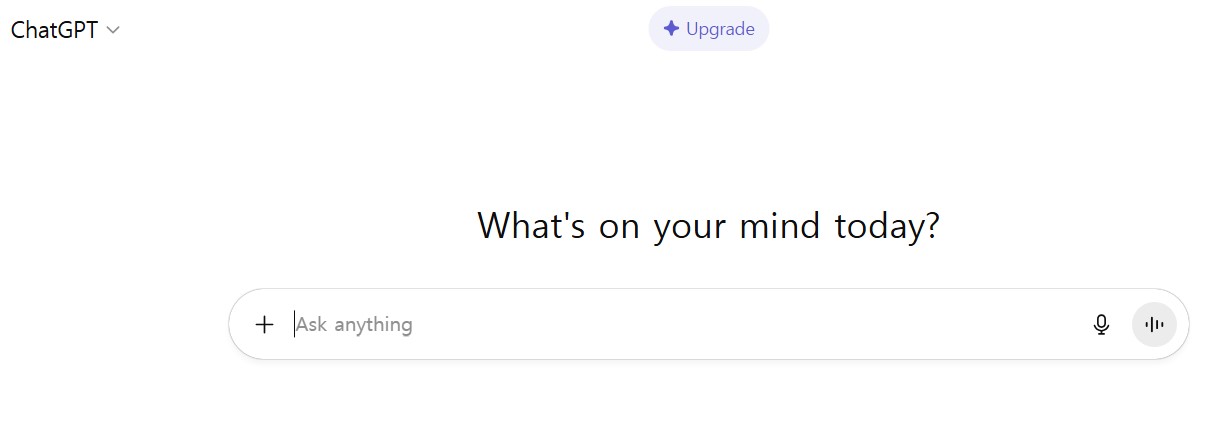This screenshot has height=423, width=1218.
Task: Click the Ask anything placeholder text
Action: point(354,324)
